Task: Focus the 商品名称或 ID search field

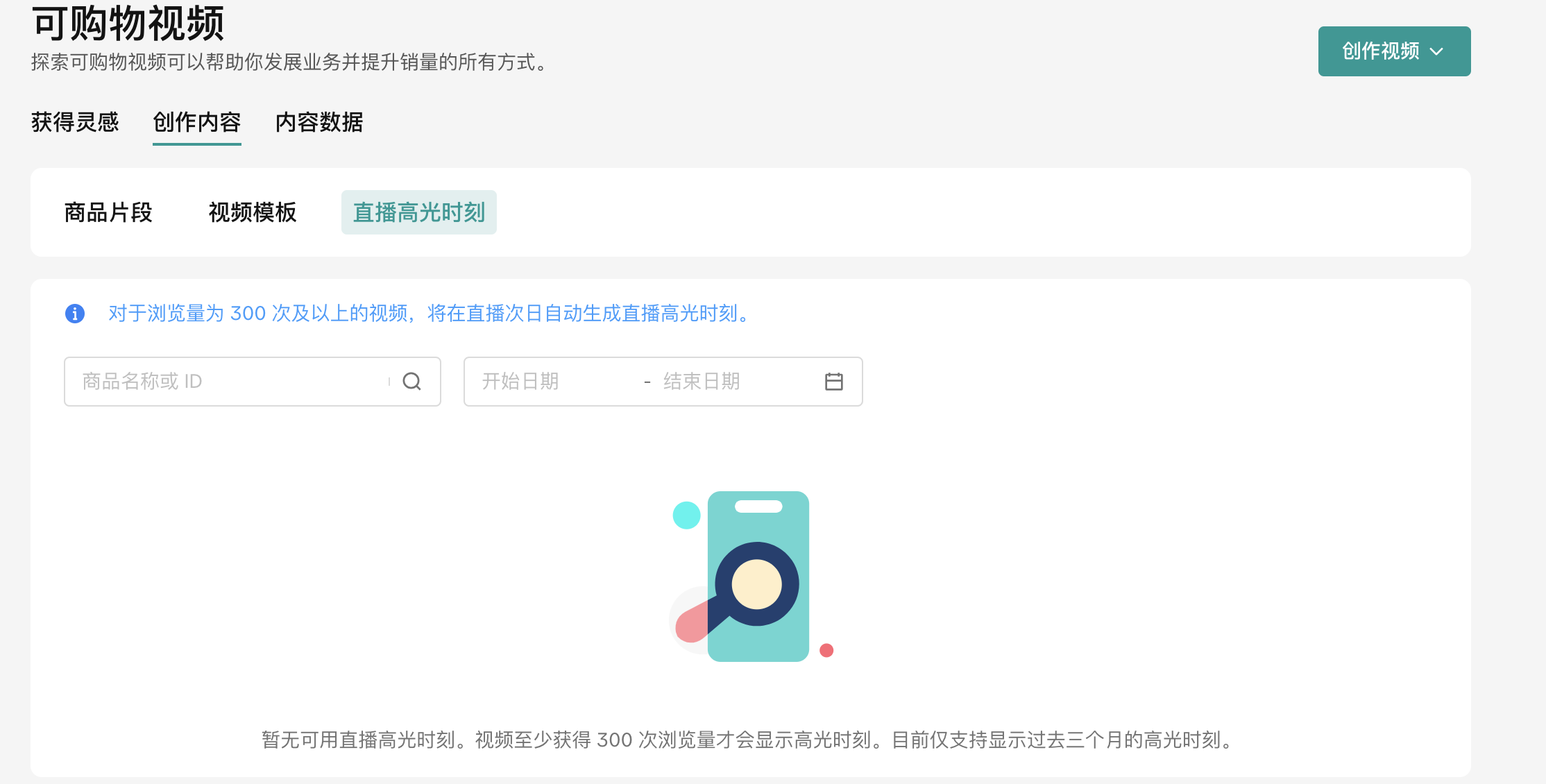Action: (229, 382)
